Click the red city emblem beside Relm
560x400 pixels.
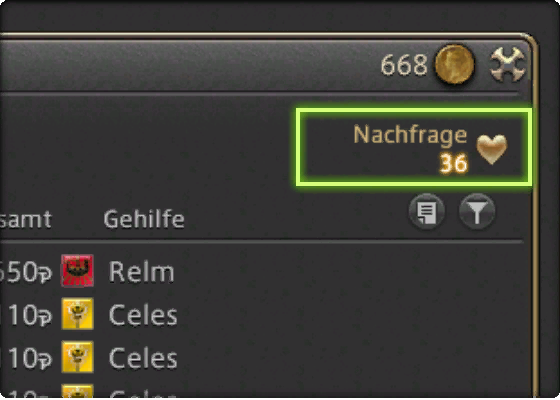click(78, 271)
